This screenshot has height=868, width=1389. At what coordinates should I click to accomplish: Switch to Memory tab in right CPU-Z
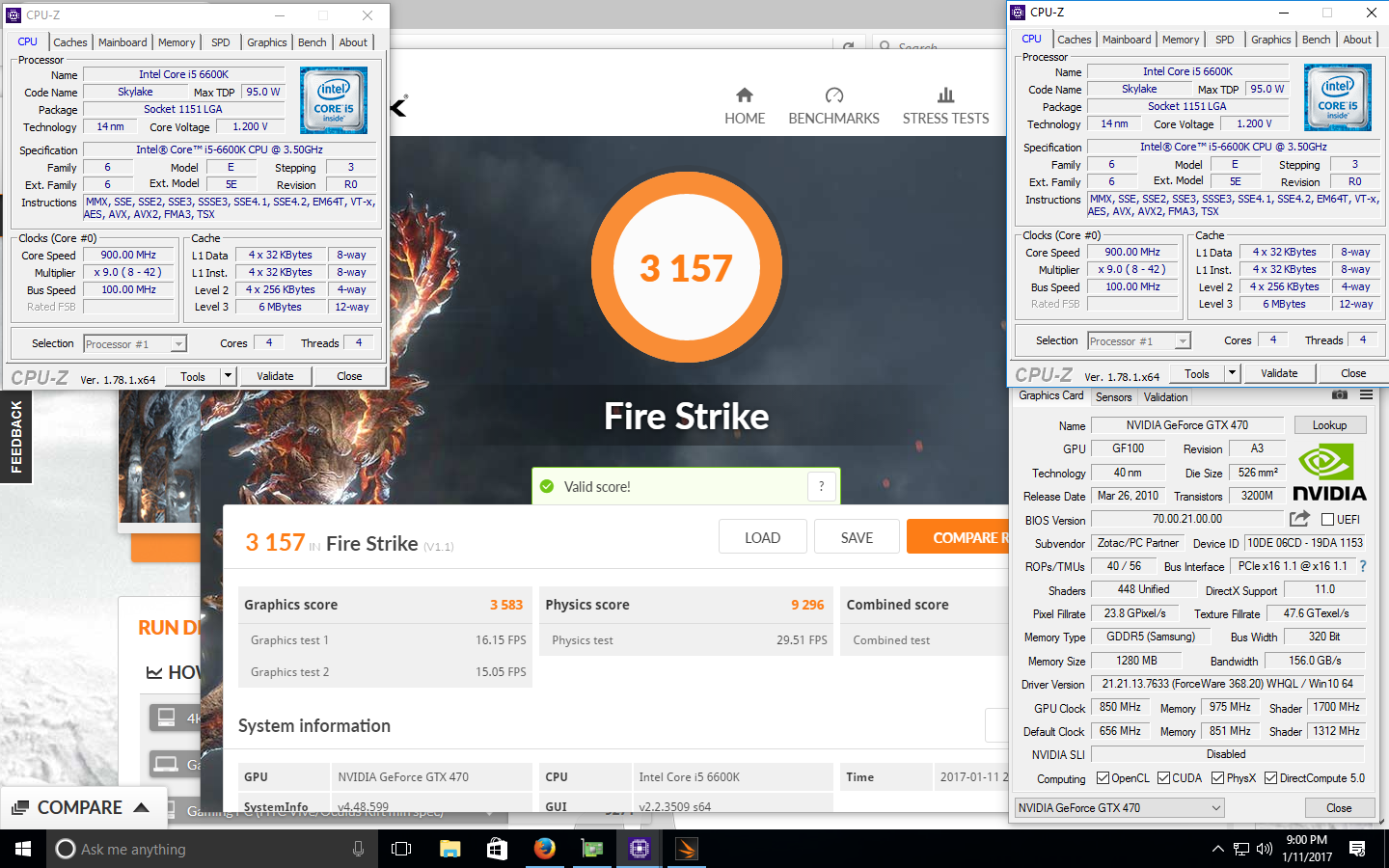point(1181,40)
